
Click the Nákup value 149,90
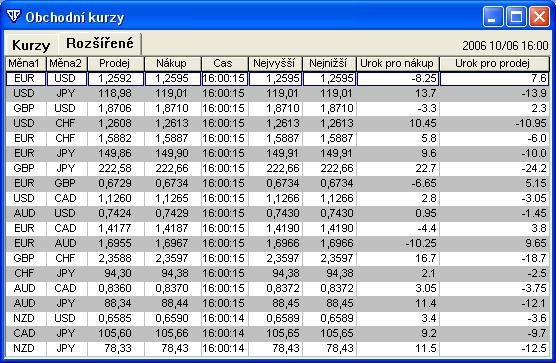173,153
